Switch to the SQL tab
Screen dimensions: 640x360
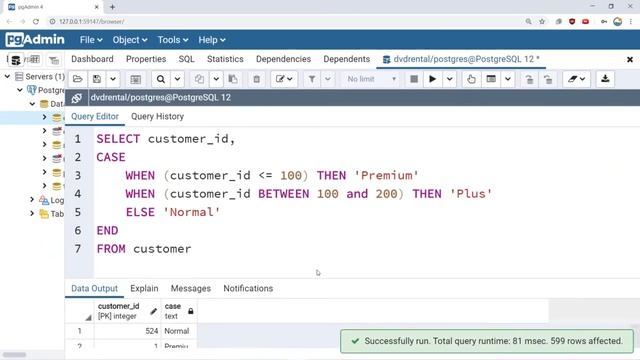(x=187, y=59)
